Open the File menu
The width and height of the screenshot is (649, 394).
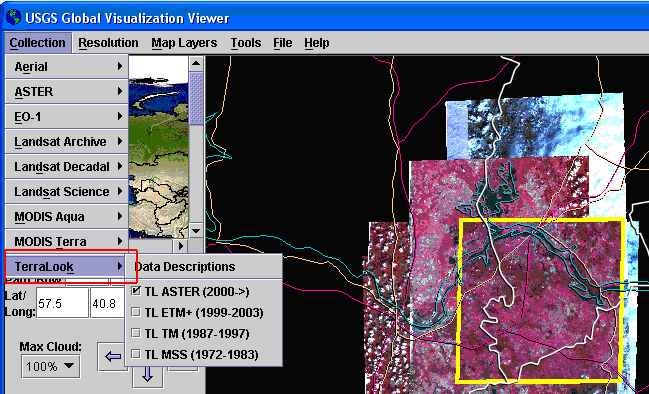pos(283,43)
